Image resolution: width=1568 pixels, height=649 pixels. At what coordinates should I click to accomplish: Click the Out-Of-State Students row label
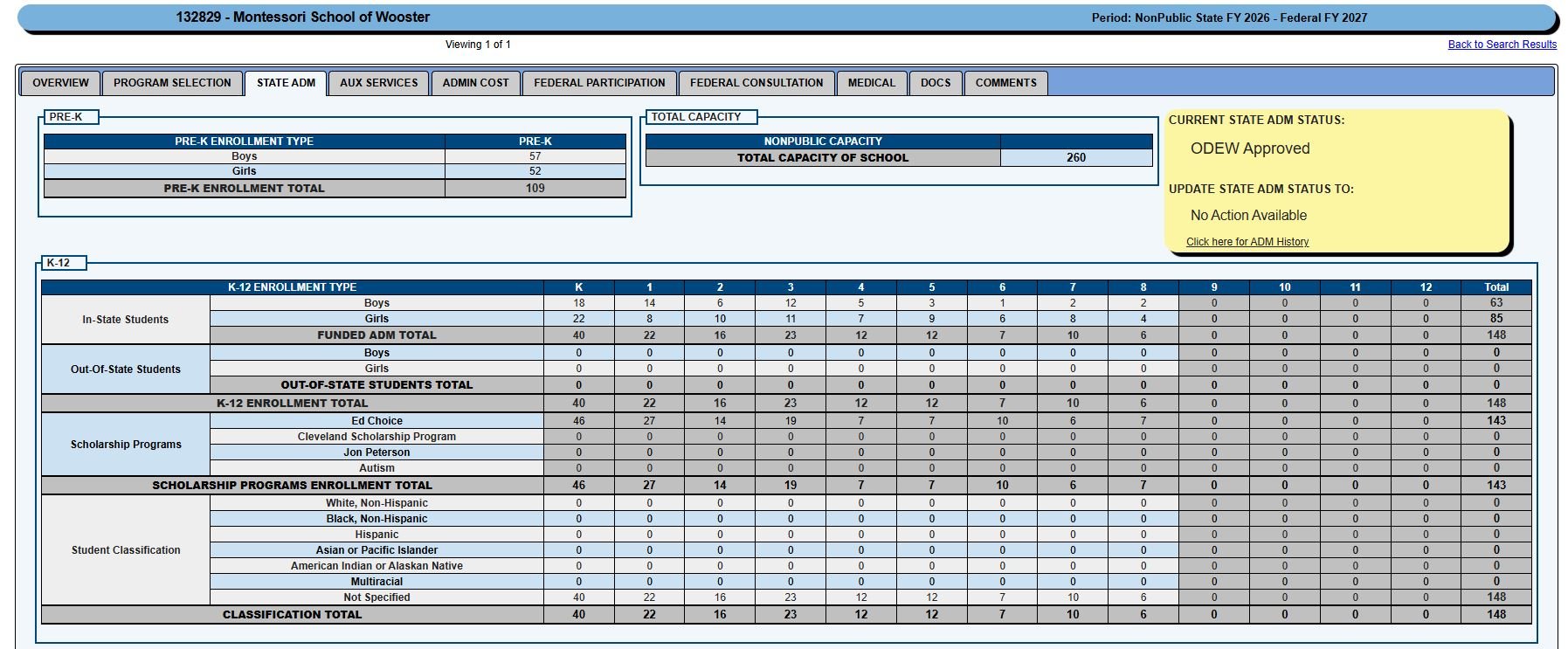[x=126, y=369]
